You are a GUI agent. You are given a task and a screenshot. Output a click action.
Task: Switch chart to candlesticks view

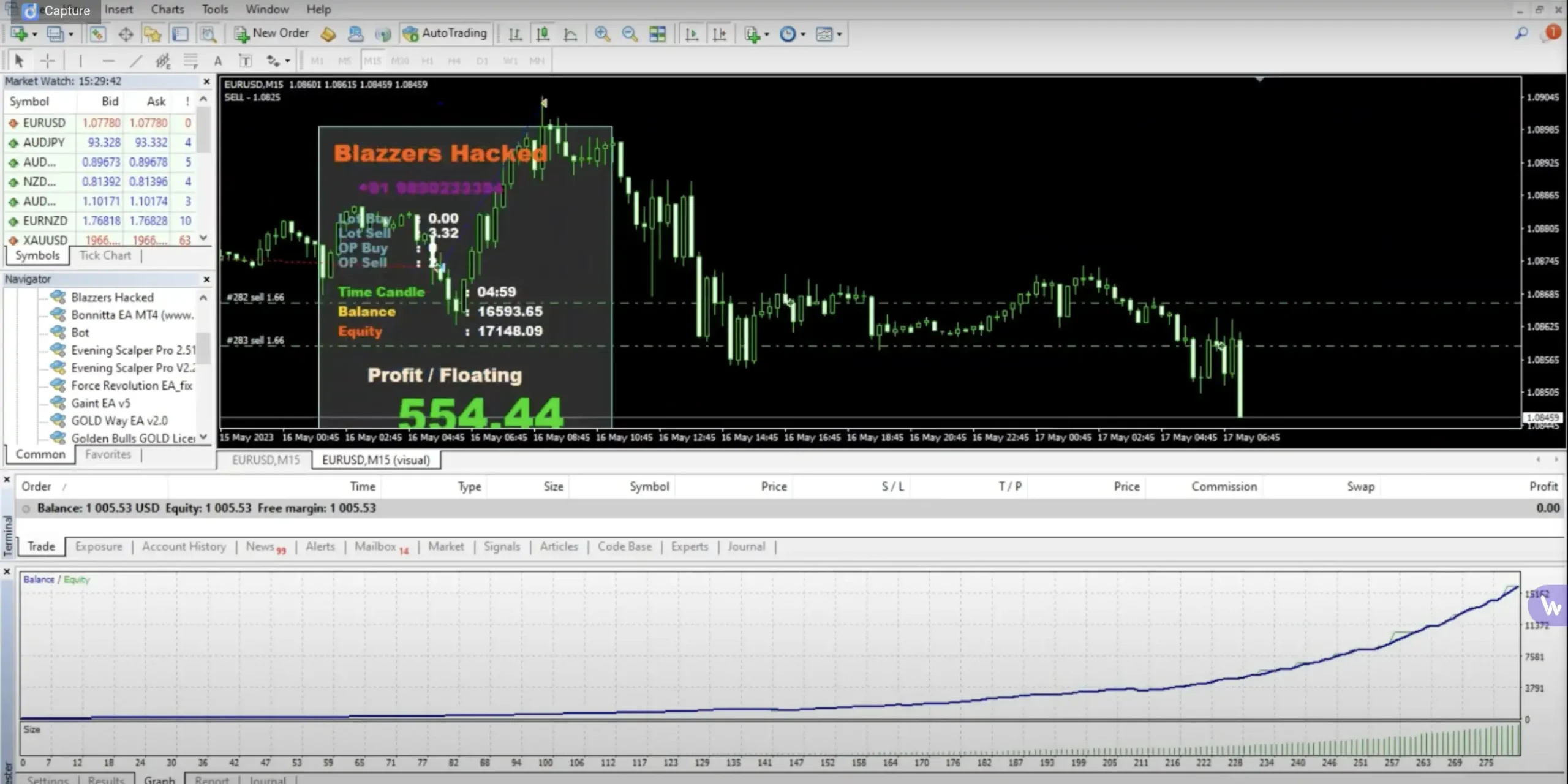click(x=543, y=34)
